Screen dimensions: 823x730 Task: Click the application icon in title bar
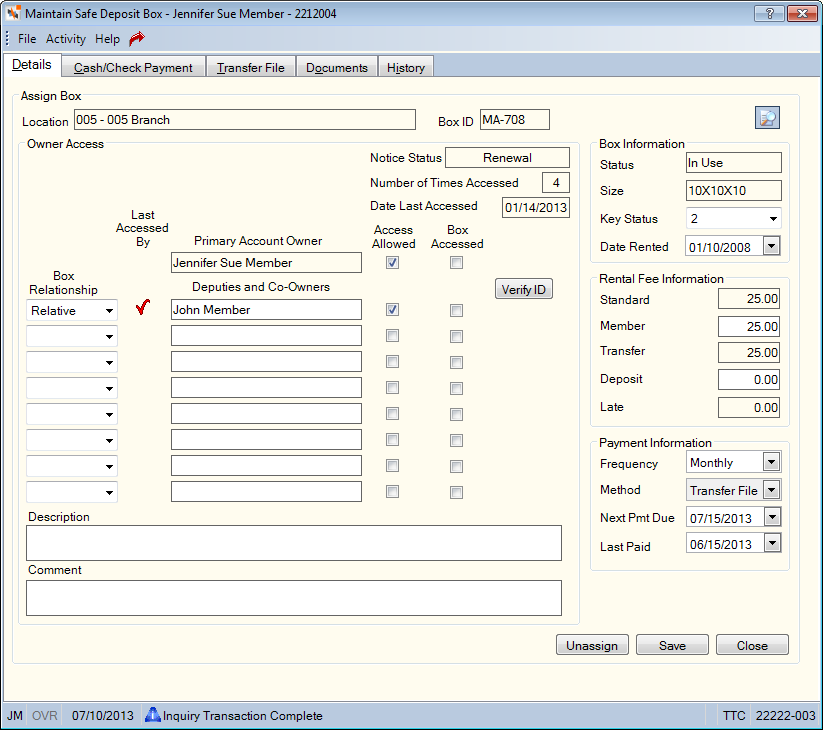point(14,14)
